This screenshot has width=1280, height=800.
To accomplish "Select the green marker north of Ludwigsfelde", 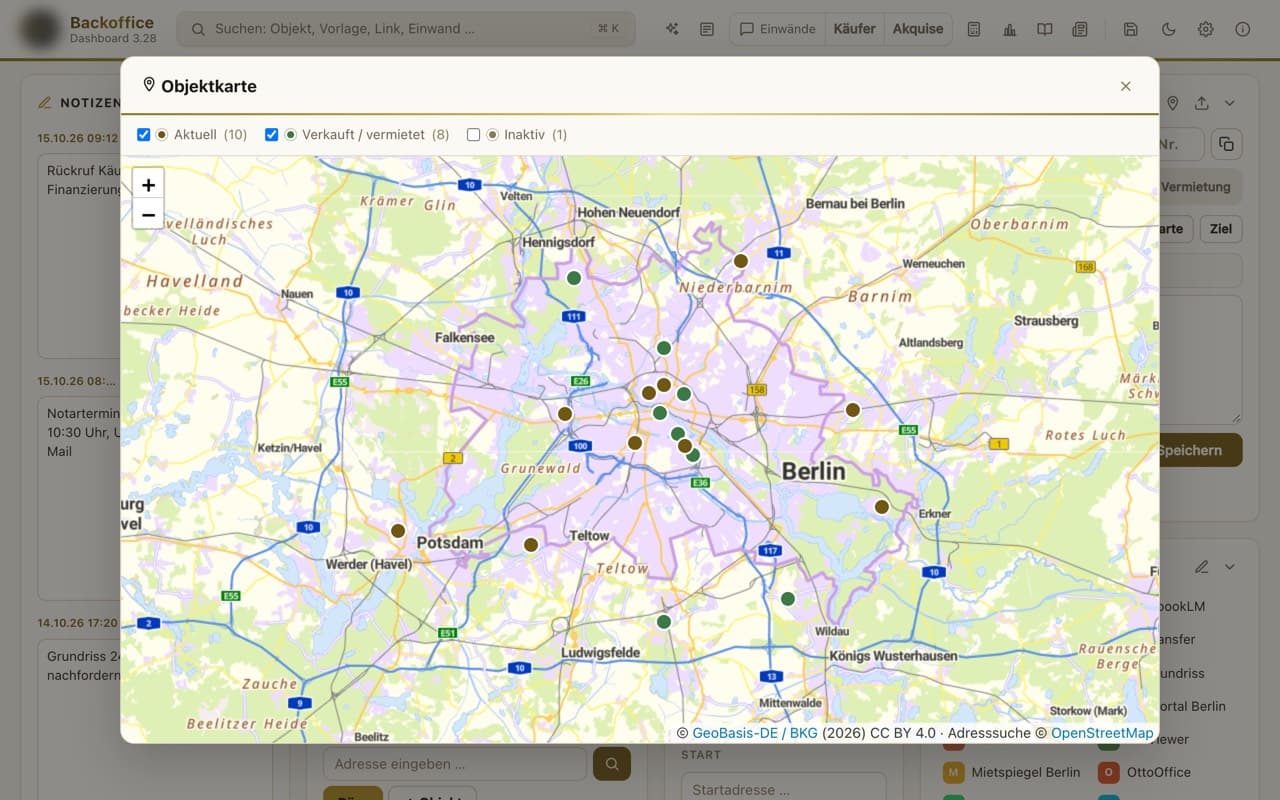I will coord(664,622).
